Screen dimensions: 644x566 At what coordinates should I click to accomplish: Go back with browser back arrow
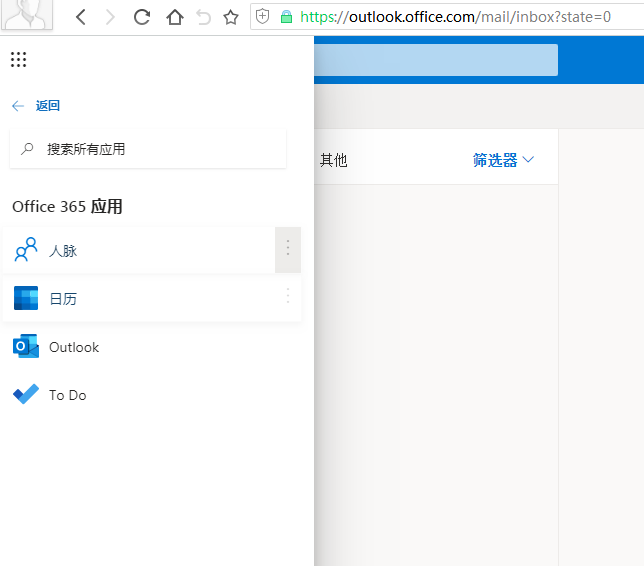pyautogui.click(x=81, y=17)
